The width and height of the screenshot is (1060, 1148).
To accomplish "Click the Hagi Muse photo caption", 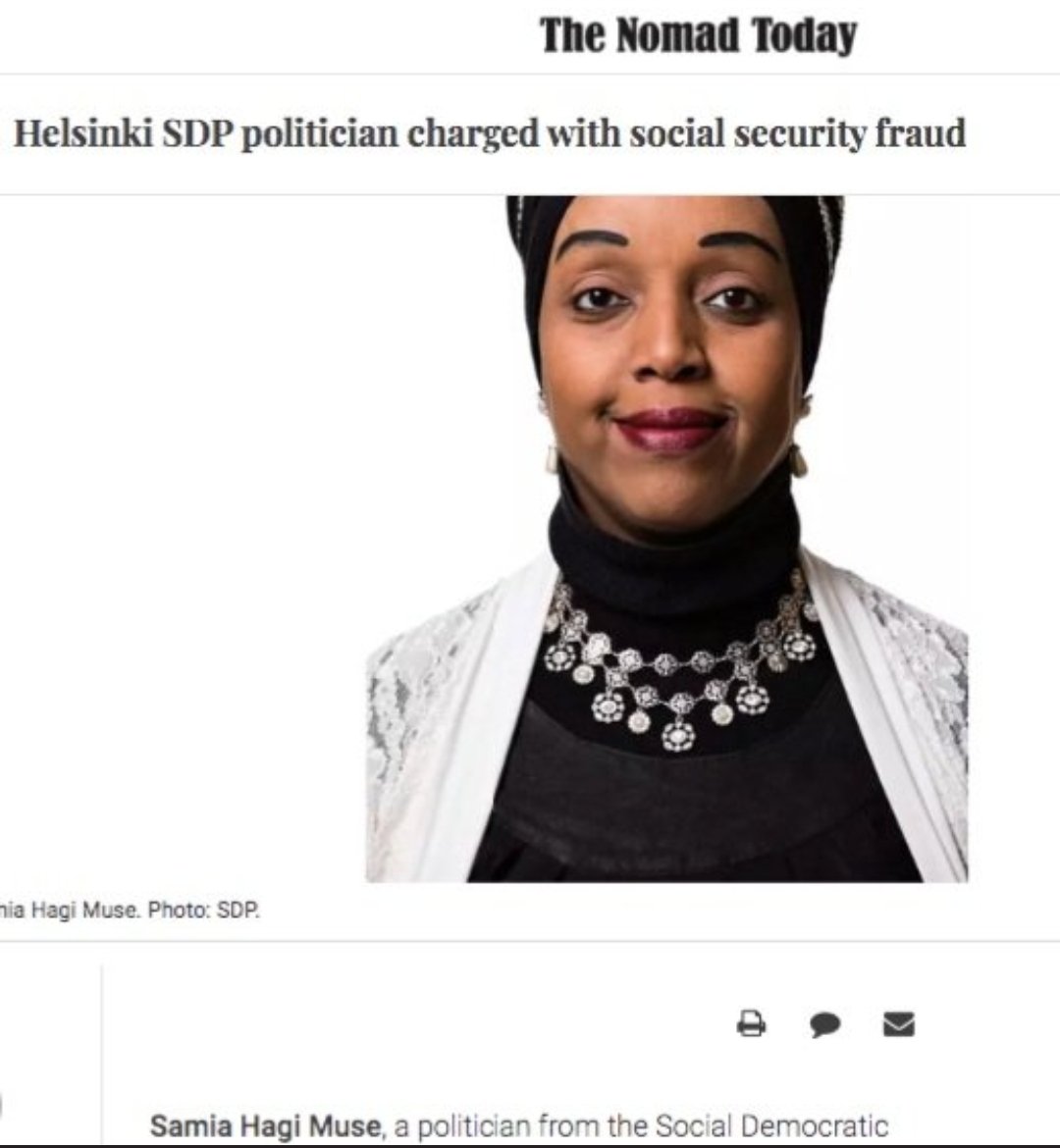I will click(129, 910).
